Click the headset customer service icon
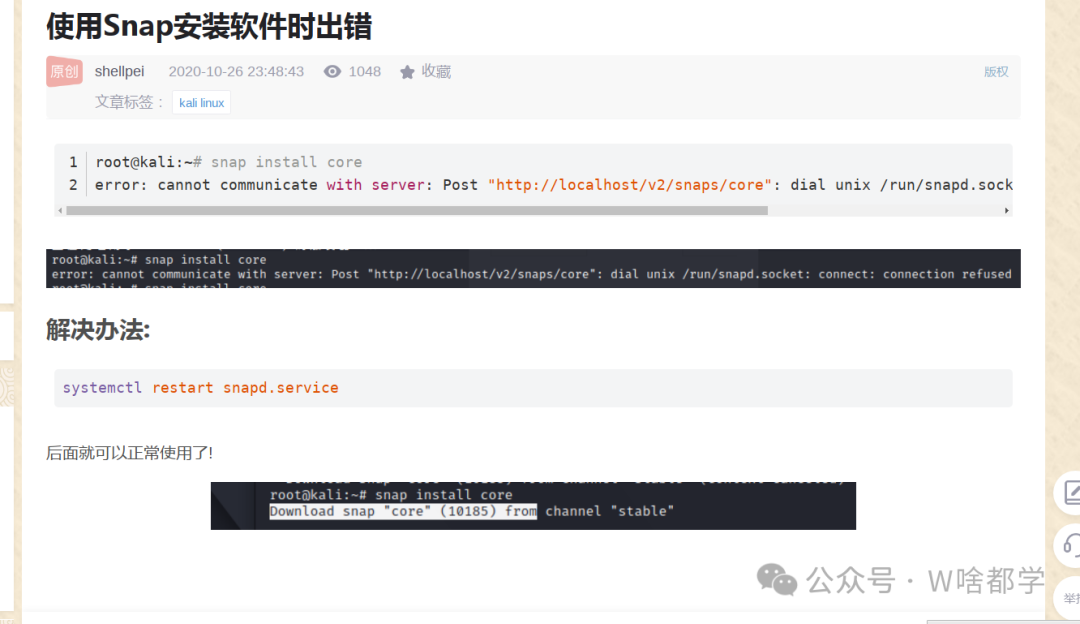The width and height of the screenshot is (1080, 624). coord(1070,545)
